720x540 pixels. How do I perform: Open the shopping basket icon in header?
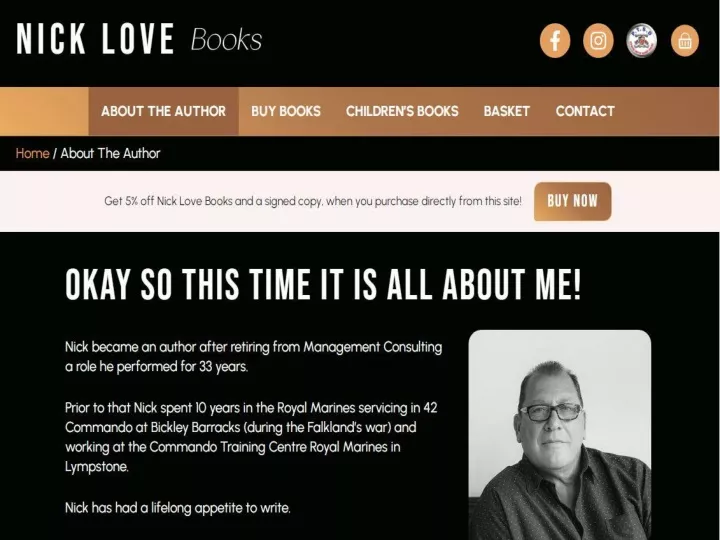pos(685,40)
